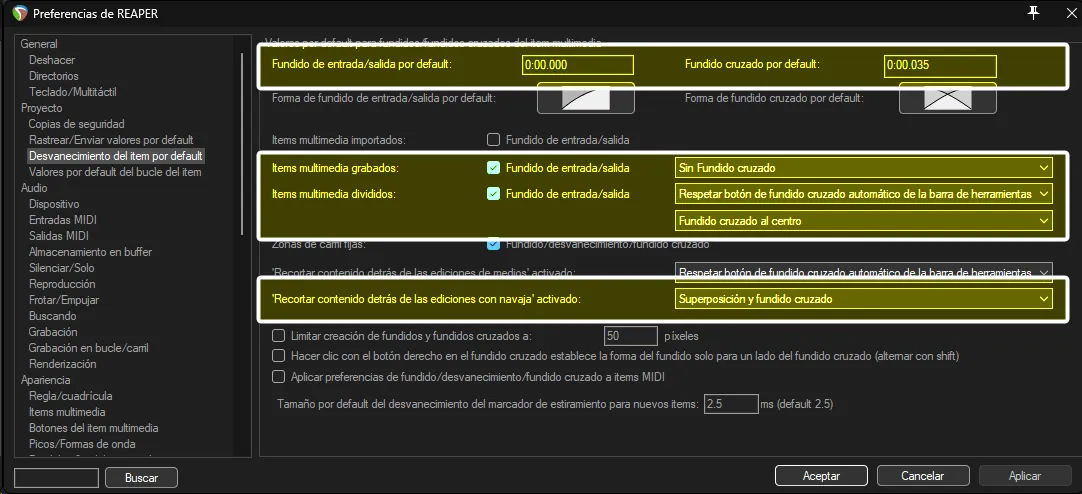The height and width of the screenshot is (494, 1082).
Task: Select Almacenamiento en buffer page
Action: click(90, 252)
